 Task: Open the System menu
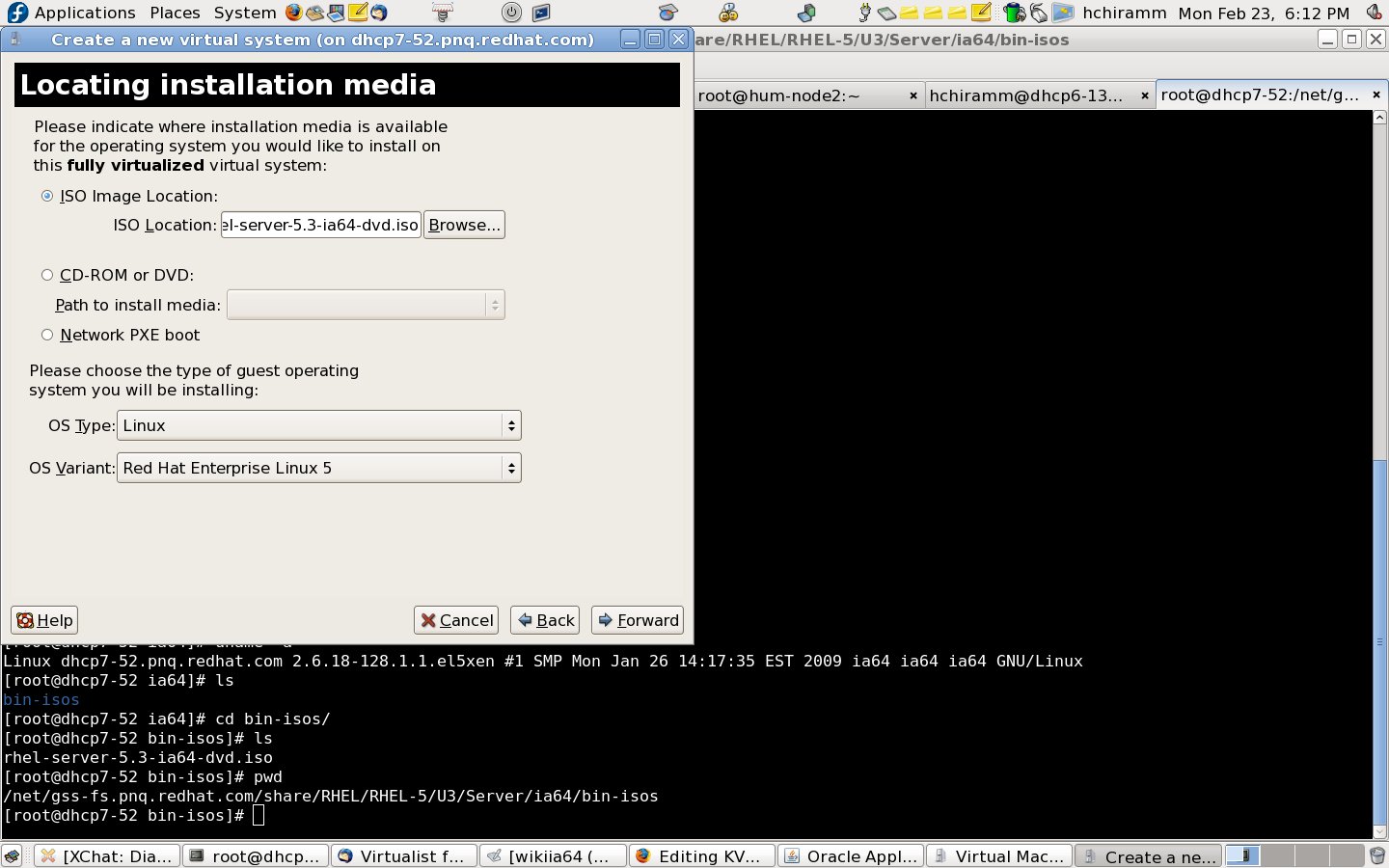pos(245,13)
